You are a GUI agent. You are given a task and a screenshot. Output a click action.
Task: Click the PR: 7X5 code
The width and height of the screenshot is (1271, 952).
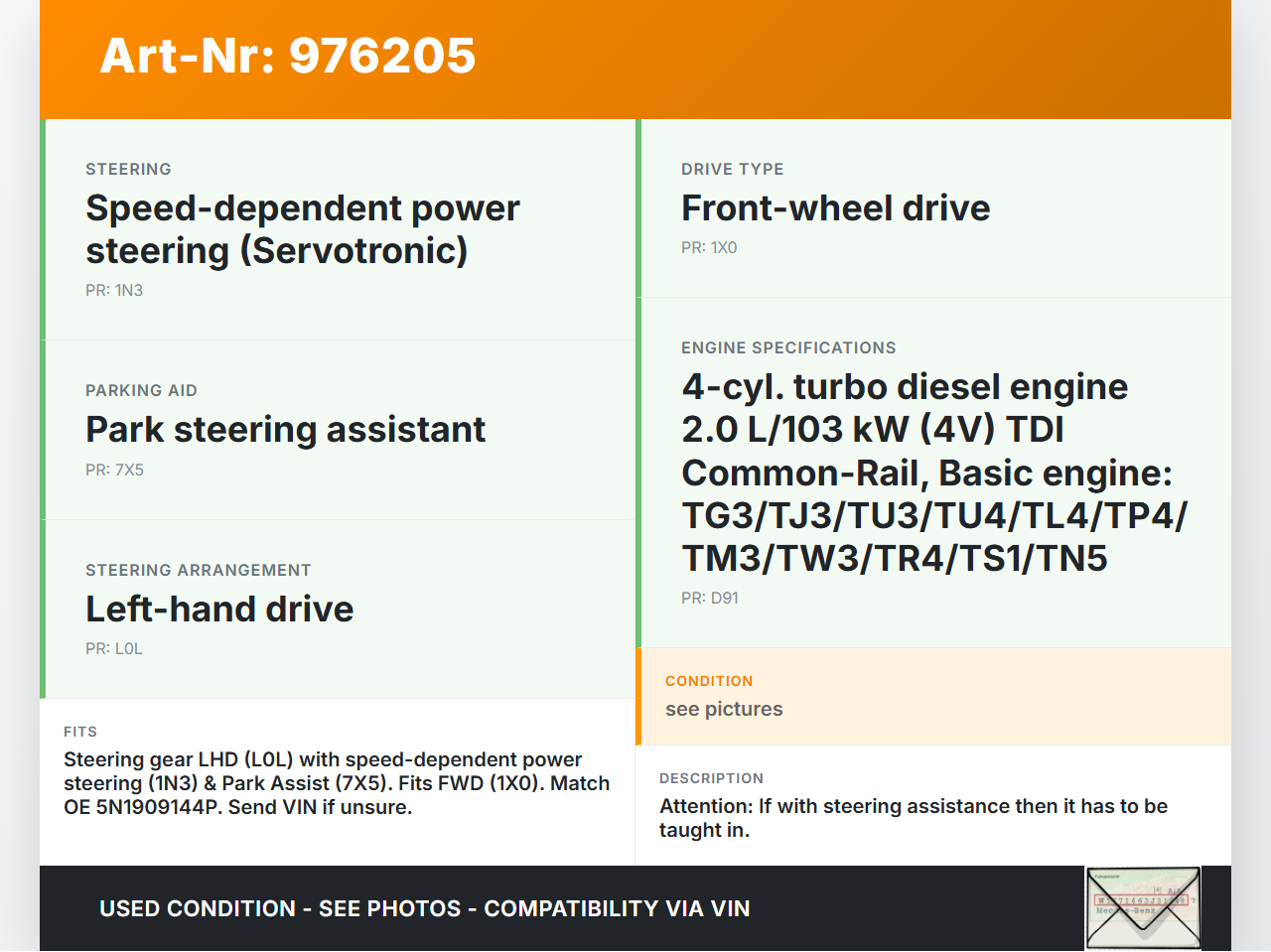[x=114, y=471]
